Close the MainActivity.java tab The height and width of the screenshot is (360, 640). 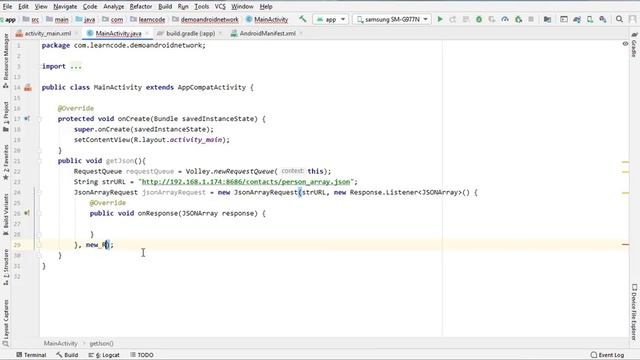pos(147,33)
